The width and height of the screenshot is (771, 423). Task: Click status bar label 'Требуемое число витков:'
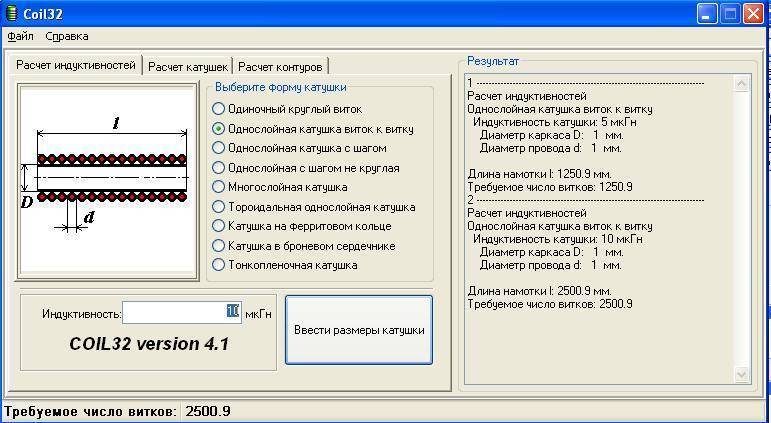[x=90, y=411]
